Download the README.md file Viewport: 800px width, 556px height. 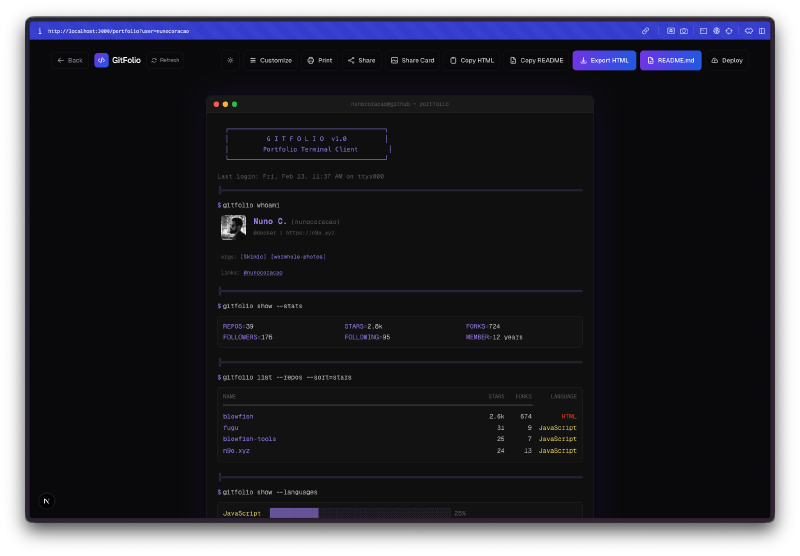click(671, 60)
